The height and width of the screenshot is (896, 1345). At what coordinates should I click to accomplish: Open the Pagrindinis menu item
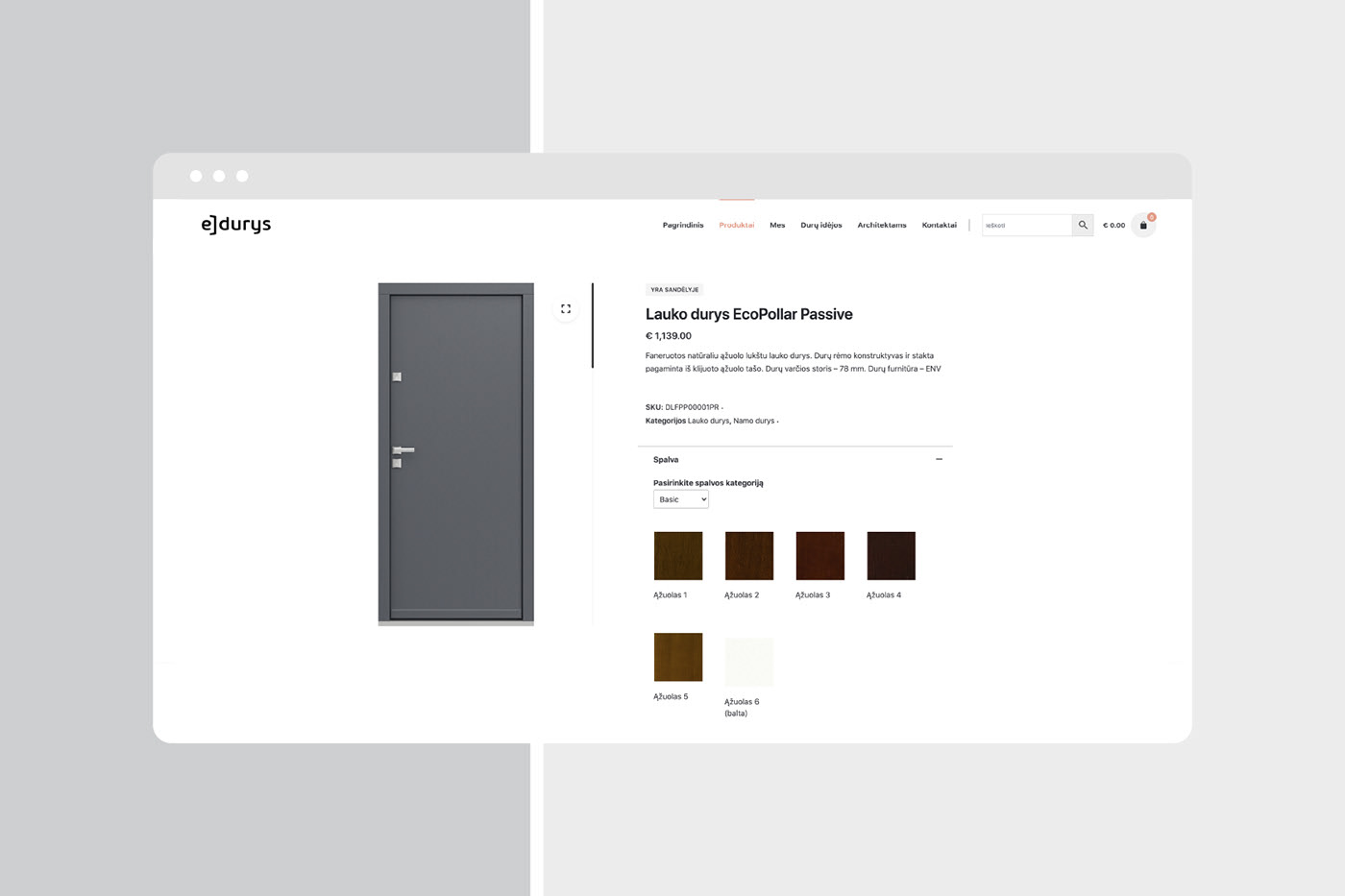pos(683,226)
